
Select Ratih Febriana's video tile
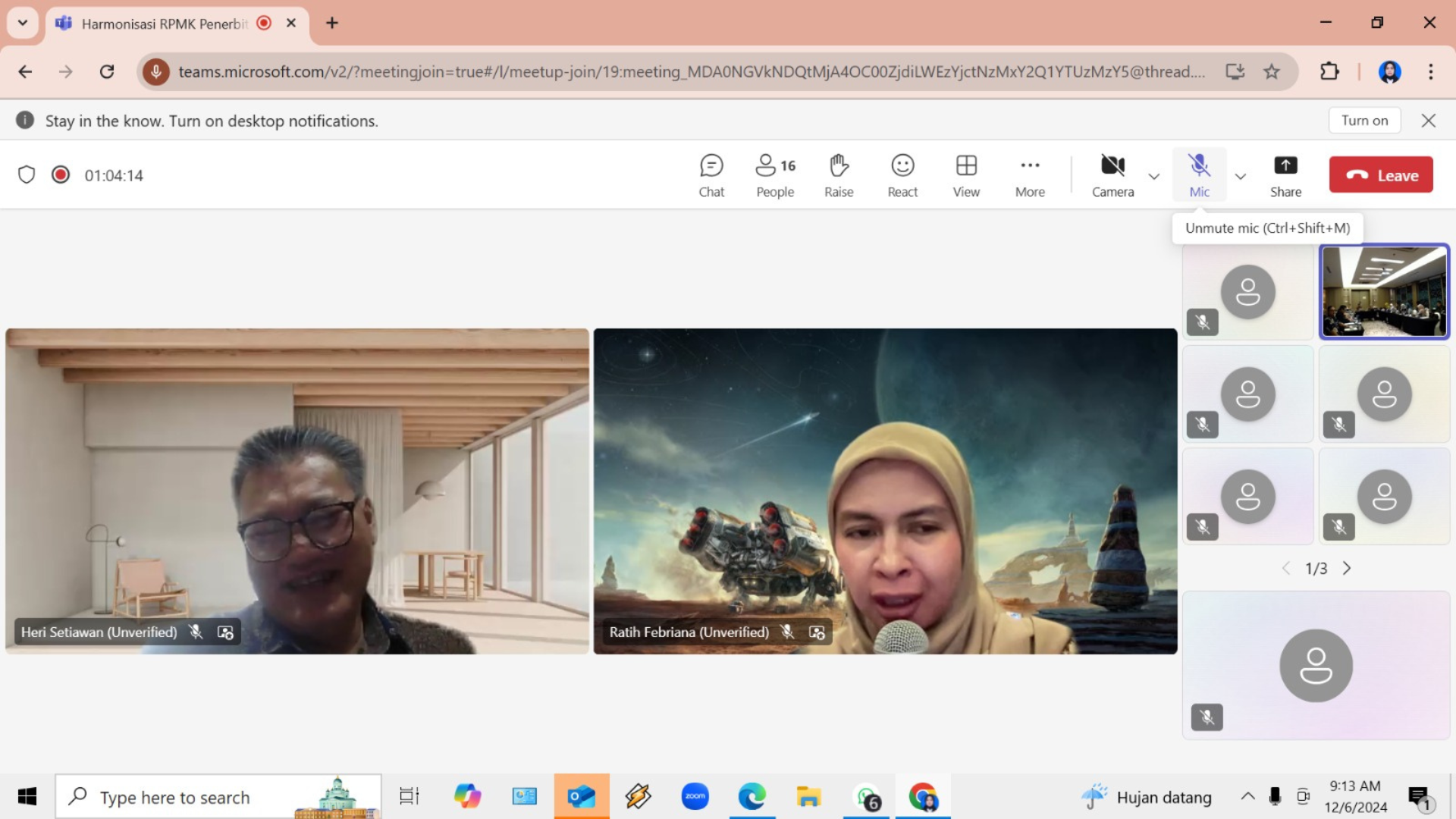885,491
